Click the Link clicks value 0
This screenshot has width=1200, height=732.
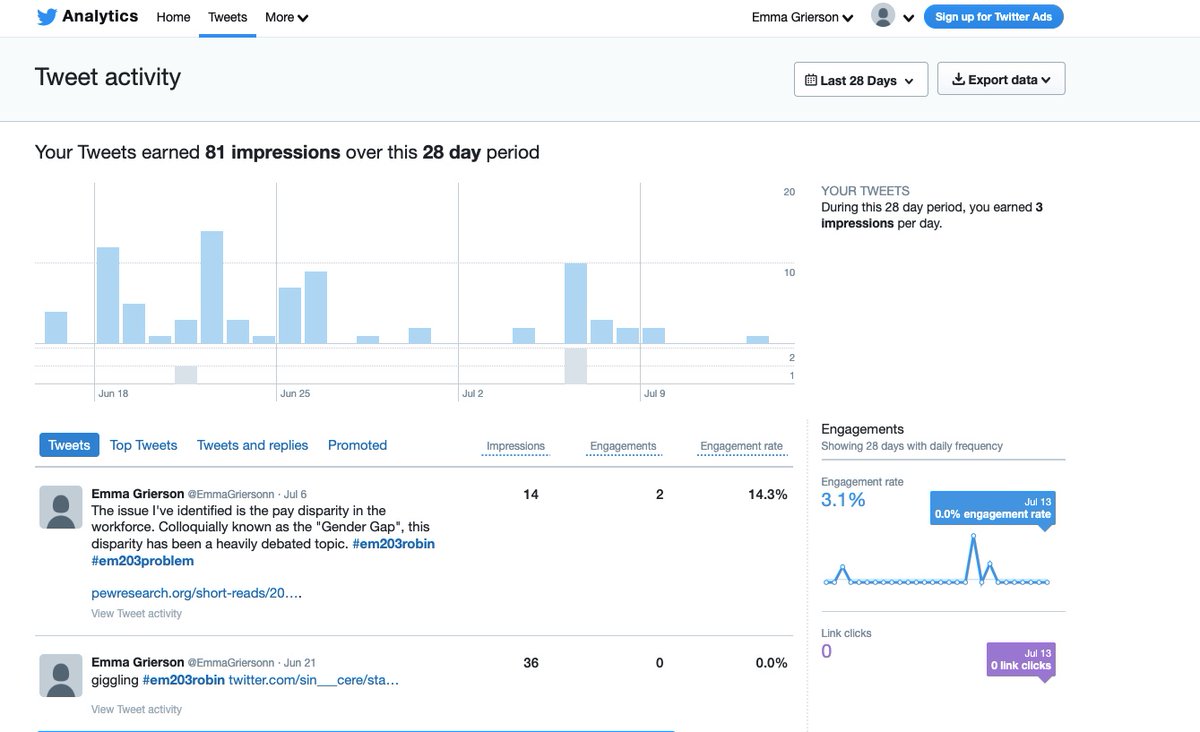(826, 652)
